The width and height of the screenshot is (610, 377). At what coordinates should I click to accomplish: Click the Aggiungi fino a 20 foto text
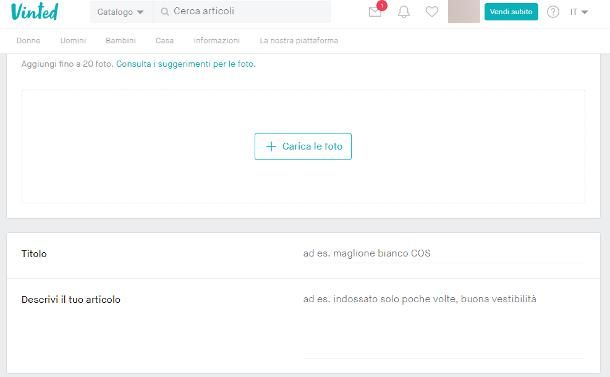point(67,64)
